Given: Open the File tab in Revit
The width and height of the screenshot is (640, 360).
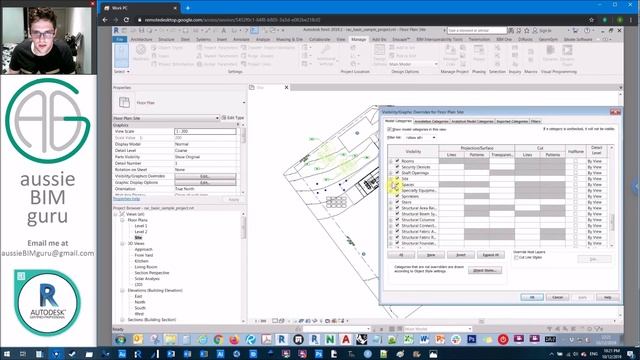Looking at the screenshot, I should click(120, 39).
